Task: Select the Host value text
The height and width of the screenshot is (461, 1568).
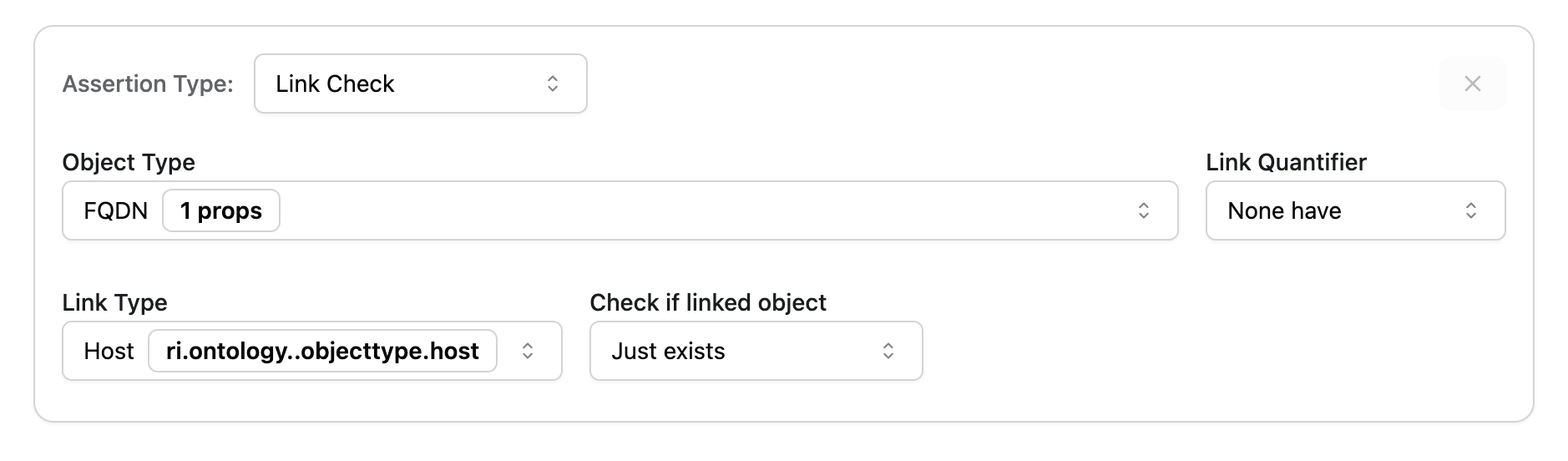Action: point(109,351)
